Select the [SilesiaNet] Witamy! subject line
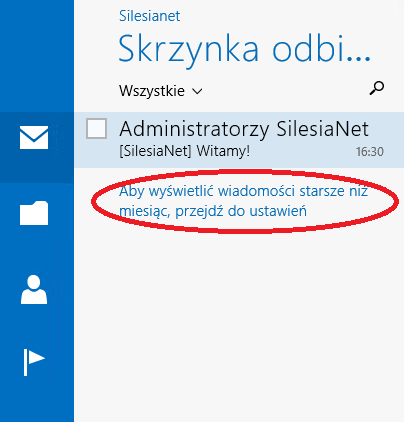Image resolution: width=418 pixels, height=422 pixels. [185, 151]
